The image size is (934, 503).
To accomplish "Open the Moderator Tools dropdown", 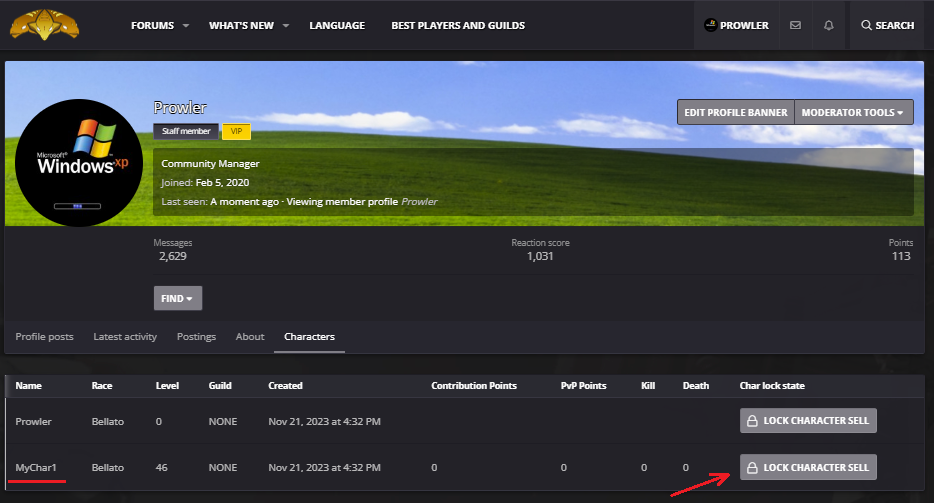I will [x=853, y=112].
